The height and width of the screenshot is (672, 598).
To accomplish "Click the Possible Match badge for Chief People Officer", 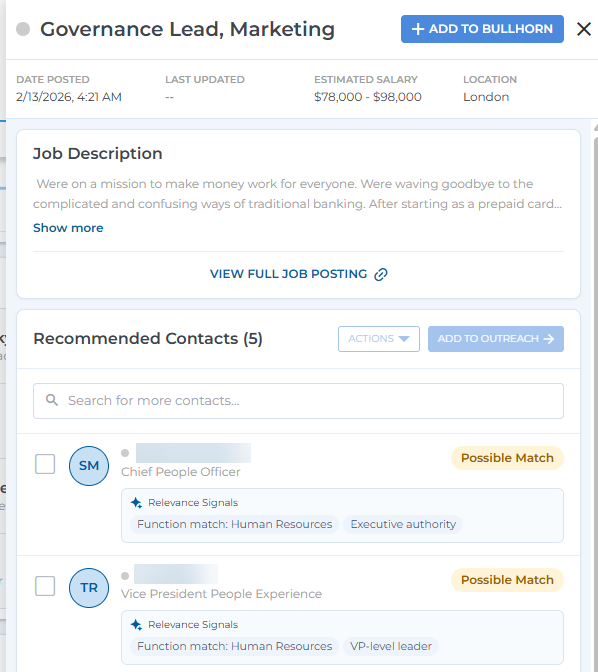I will (x=507, y=458).
